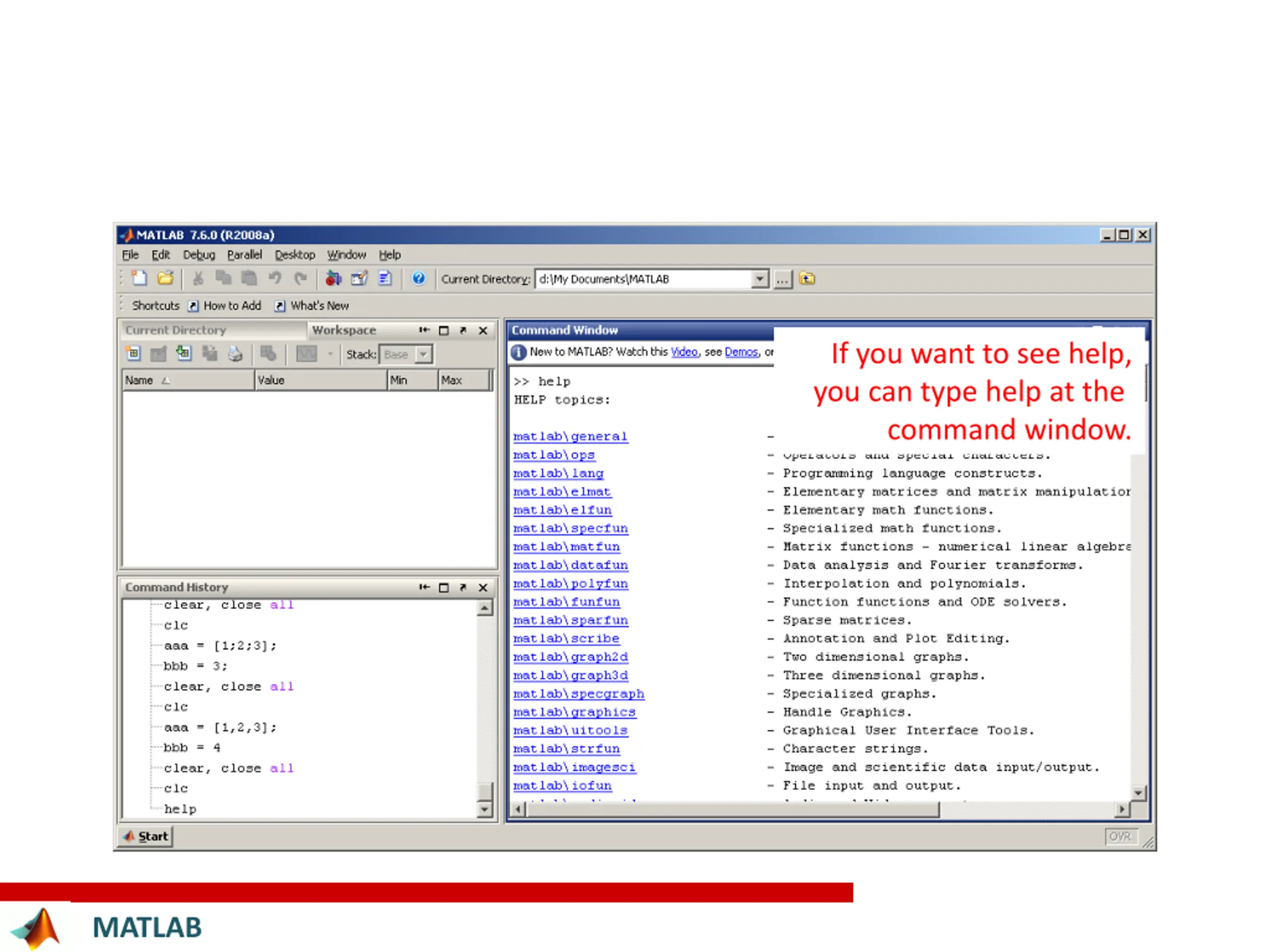Minimize Workspace panel with left-arrow icon
Screen dimensions: 1270x952
pos(424,330)
